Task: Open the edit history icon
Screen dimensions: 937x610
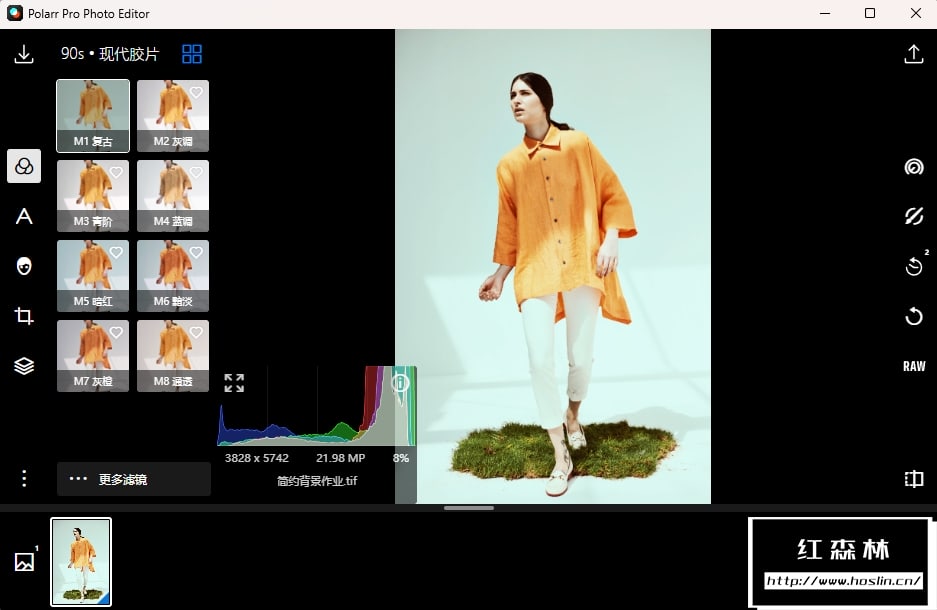Action: coord(914,266)
